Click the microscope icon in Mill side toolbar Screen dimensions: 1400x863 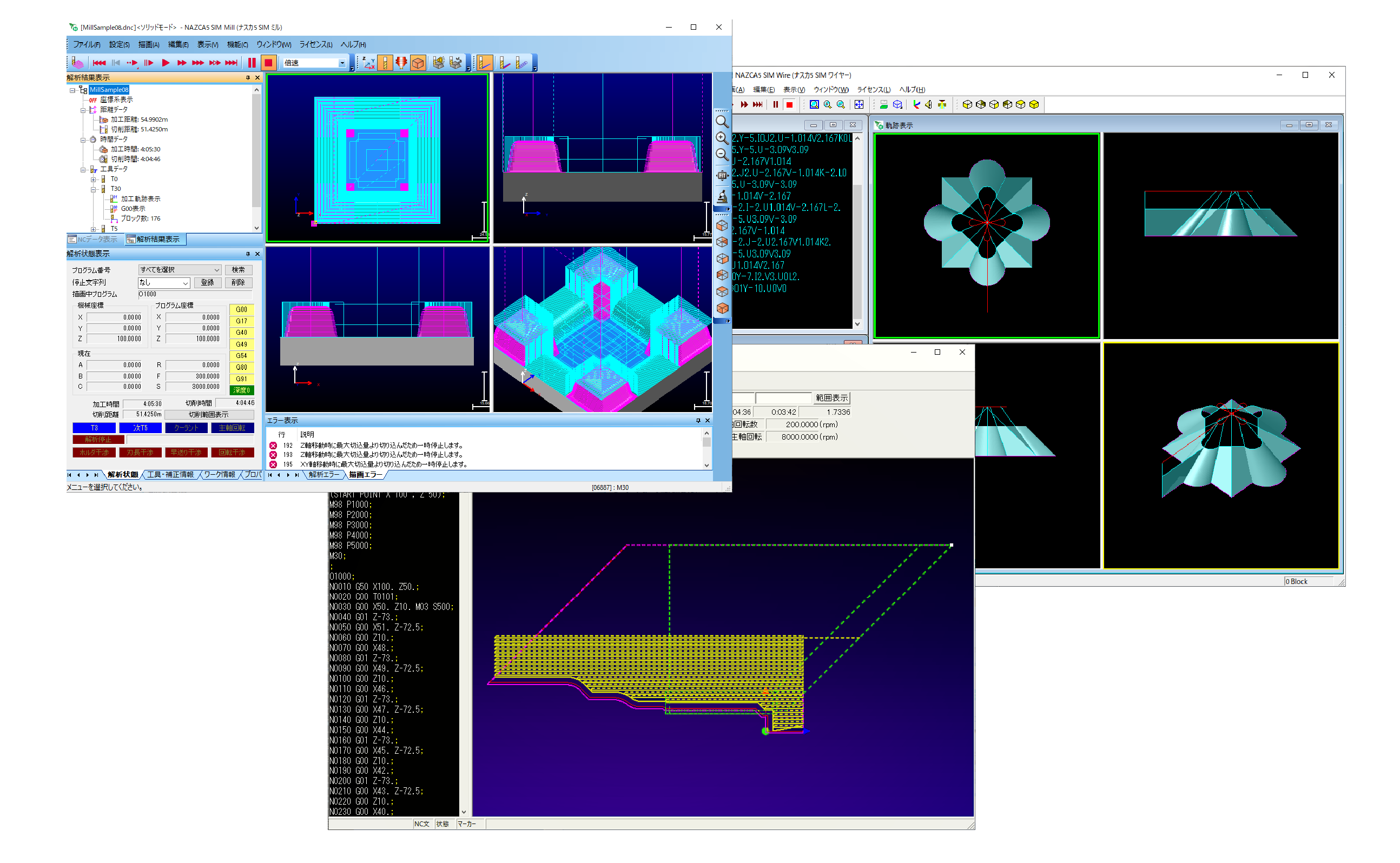point(722,197)
